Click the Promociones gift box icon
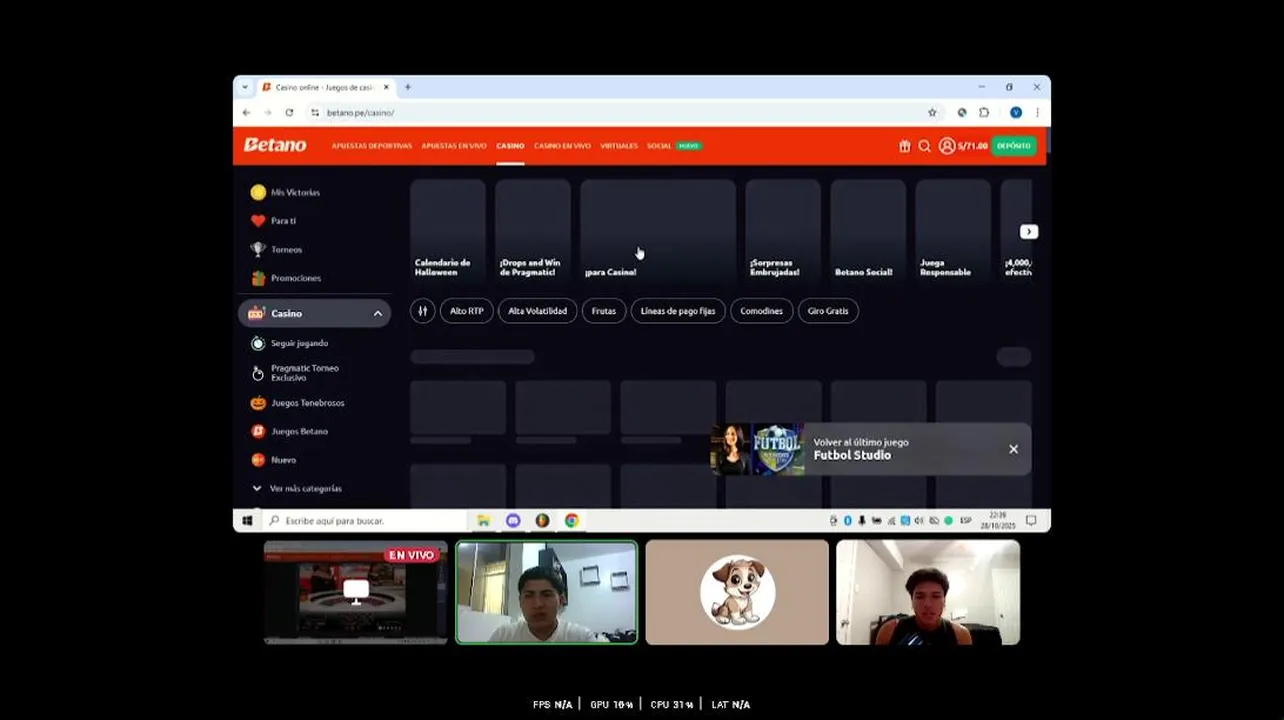Image resolution: width=1284 pixels, height=720 pixels. (x=258, y=278)
